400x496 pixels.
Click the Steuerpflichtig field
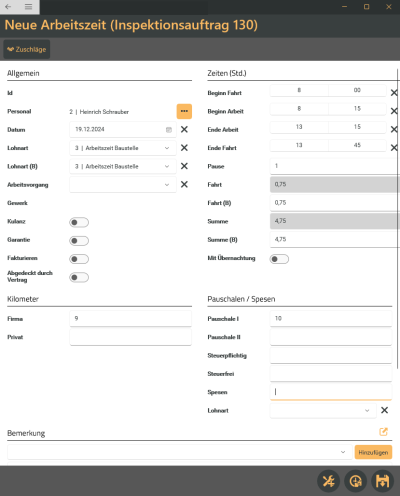(x=331, y=355)
